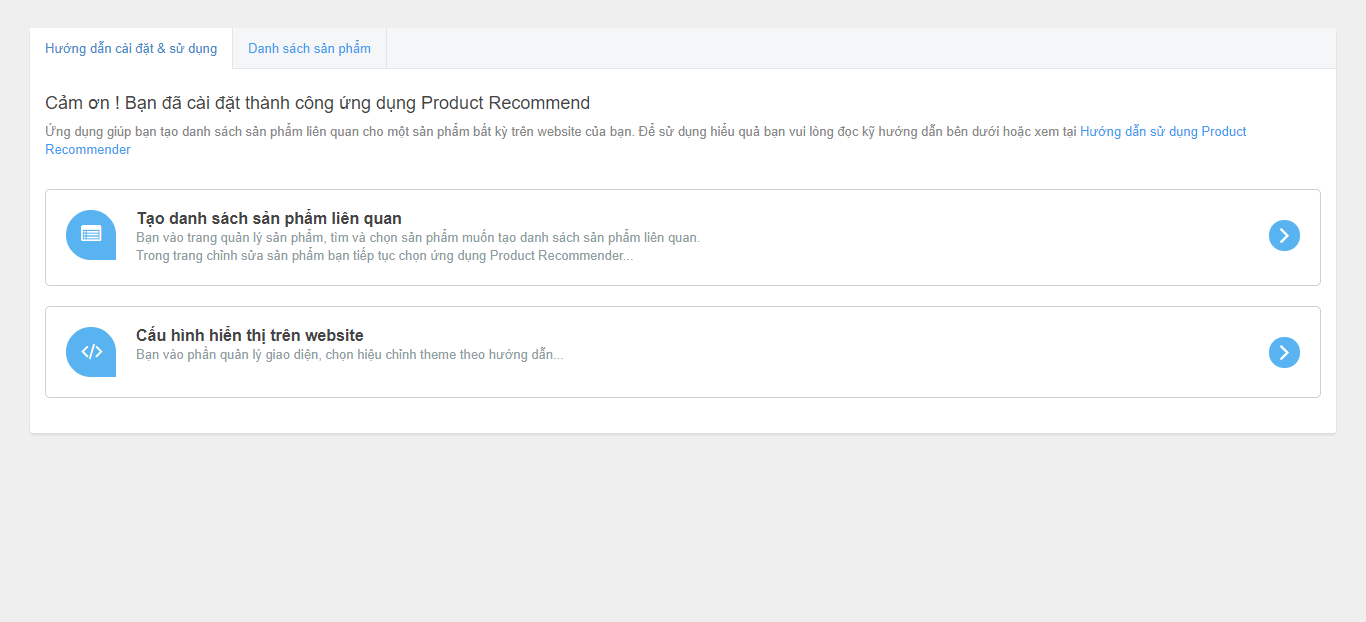
Task: Expand the "Cấu hình hiển thị trên website" arrow
Action: pos(1284,352)
